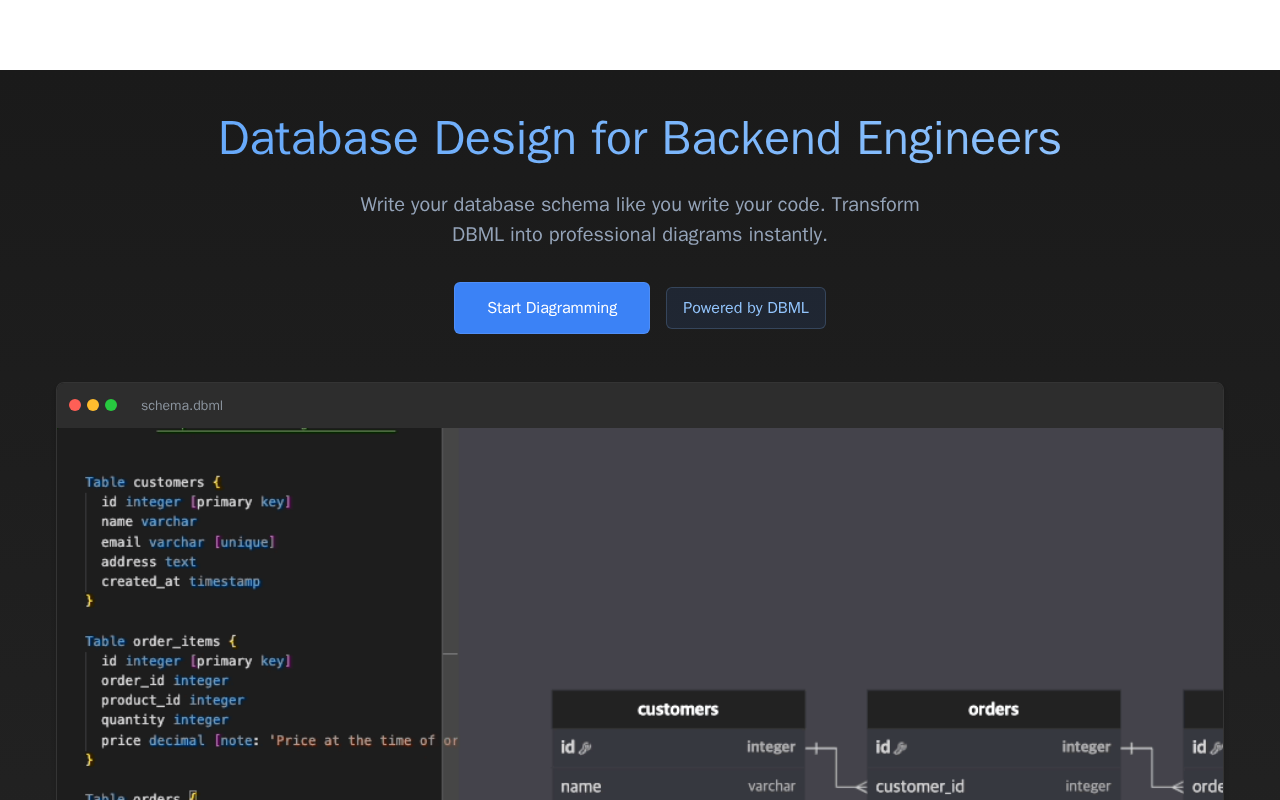Click the red window dot
This screenshot has height=800, width=1280.
(75, 405)
